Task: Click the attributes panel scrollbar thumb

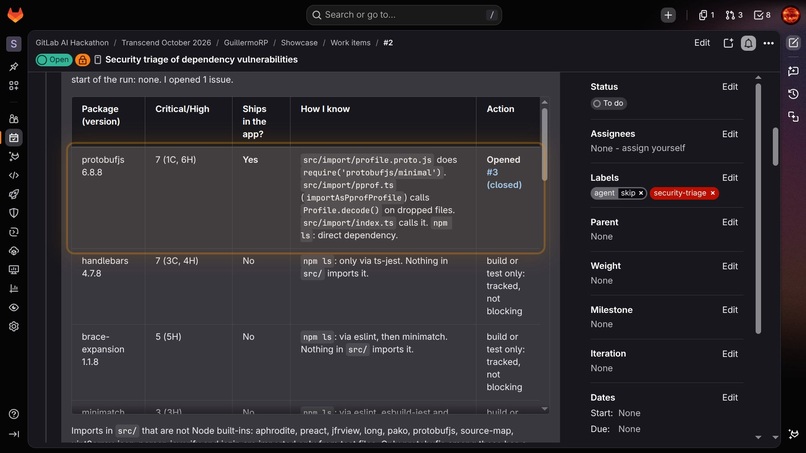Action: pos(758,208)
